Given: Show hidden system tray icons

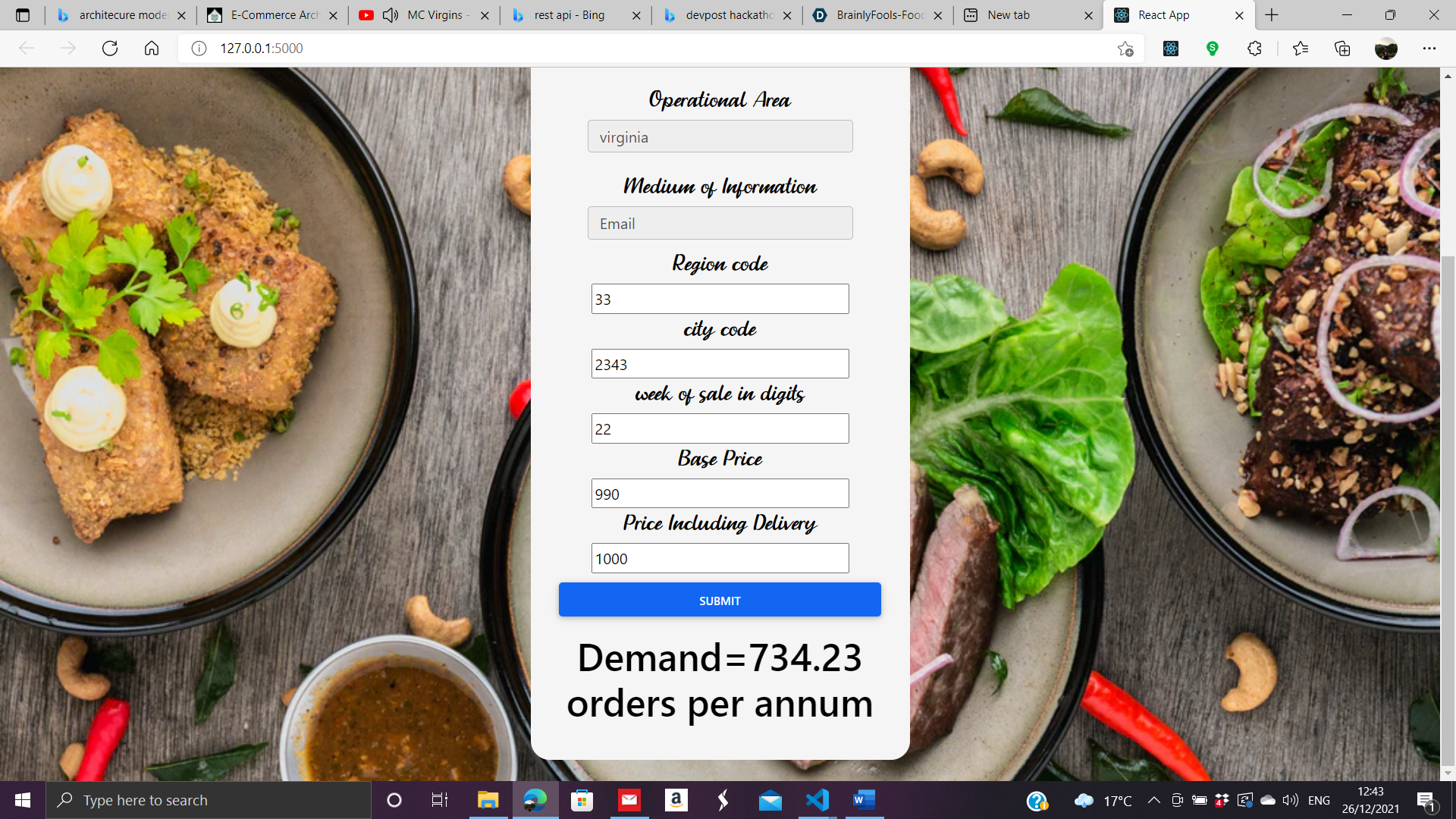Looking at the screenshot, I should (1153, 800).
